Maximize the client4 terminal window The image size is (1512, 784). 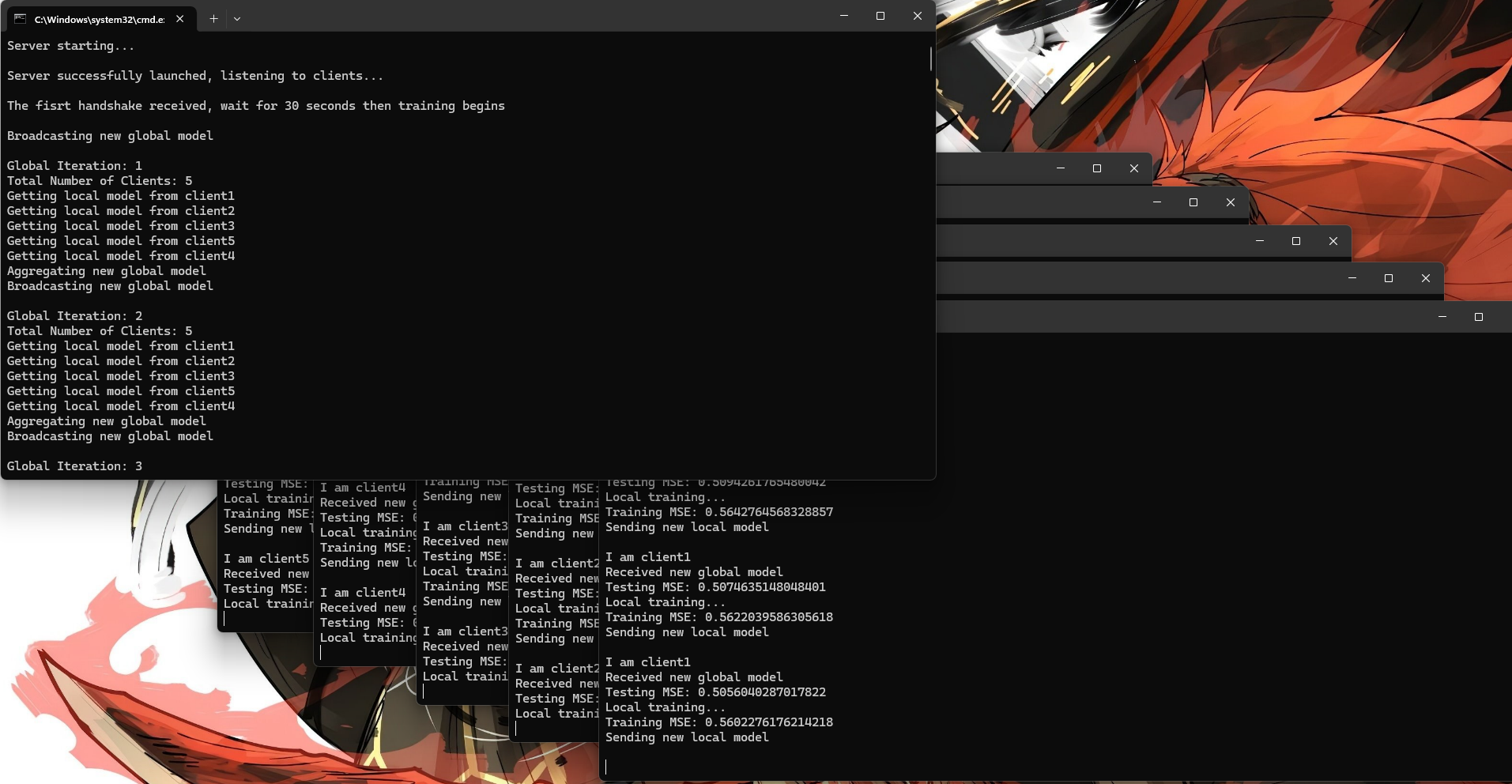pyautogui.click(x=1193, y=202)
